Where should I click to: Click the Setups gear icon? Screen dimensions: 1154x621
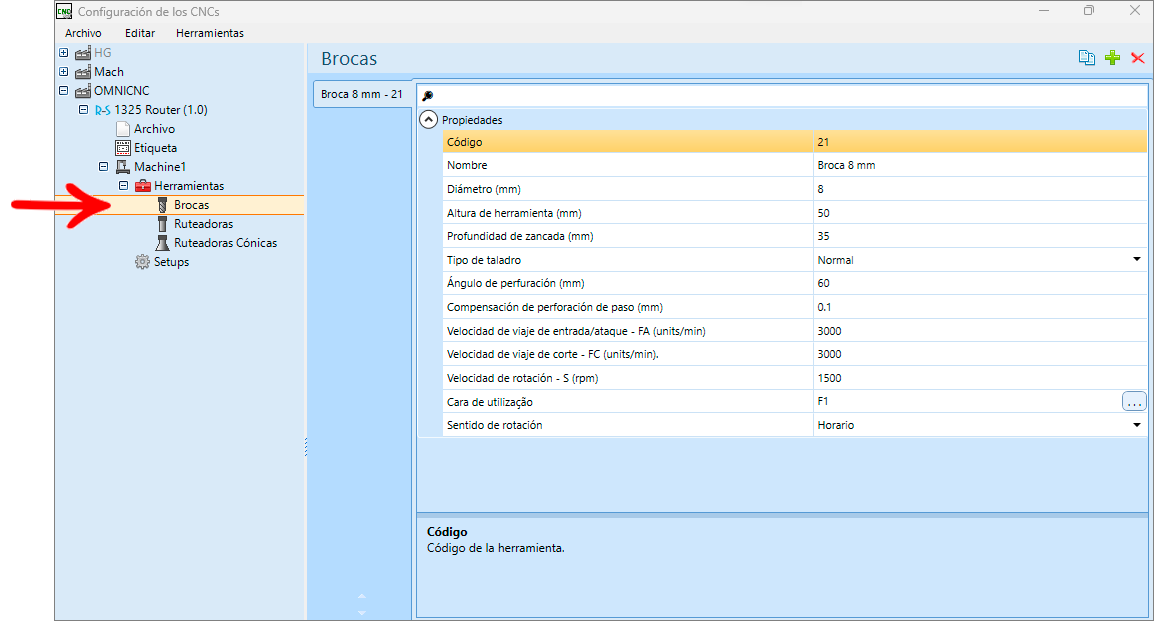click(x=142, y=262)
